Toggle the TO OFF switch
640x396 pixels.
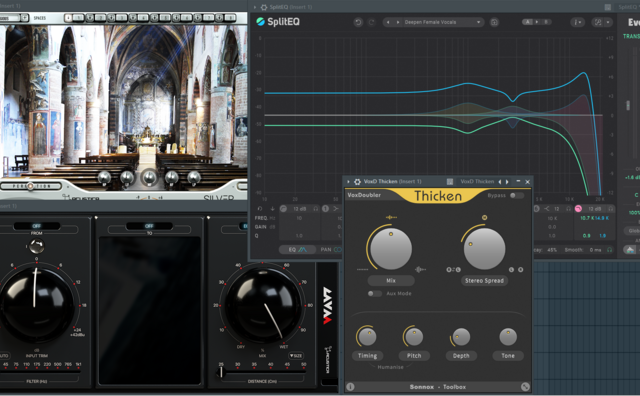149,226
